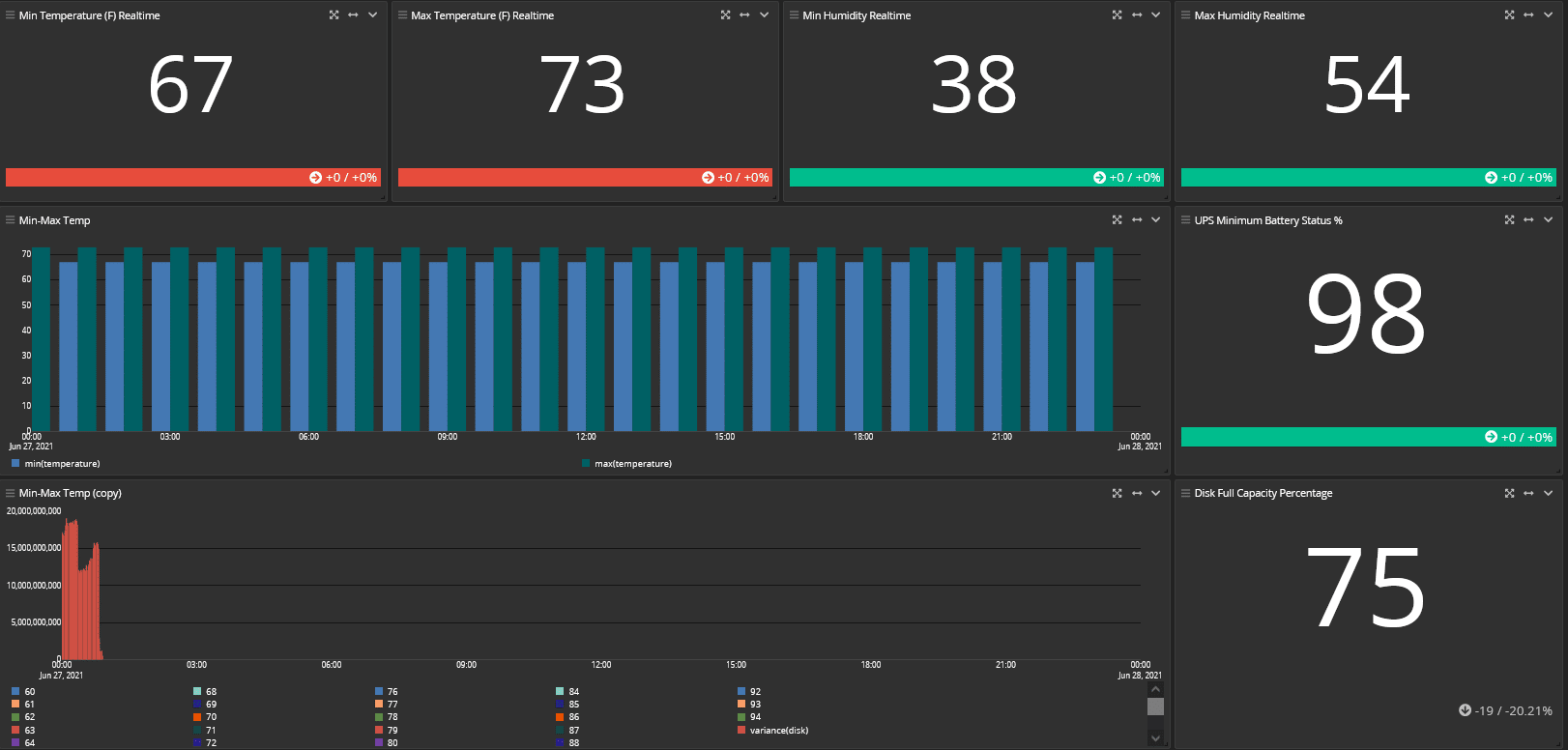Grab the drag handle of Max Humidity Realtime
The height and width of the screenshot is (750, 1568).
tap(1185, 15)
